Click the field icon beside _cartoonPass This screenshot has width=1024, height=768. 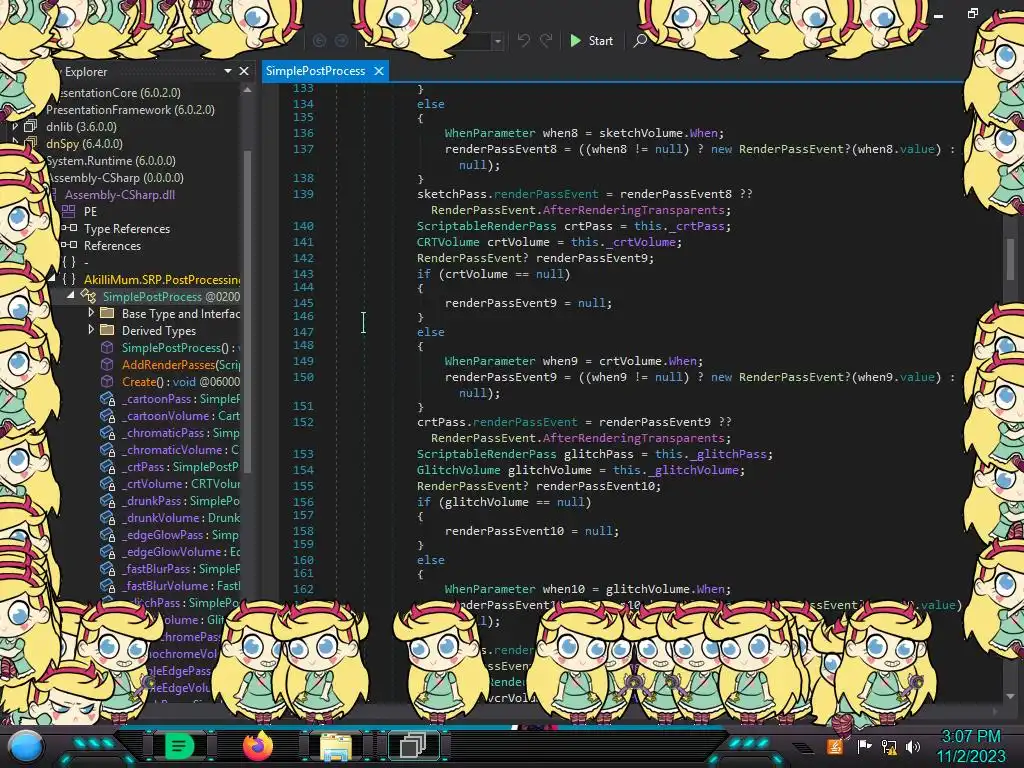point(108,398)
